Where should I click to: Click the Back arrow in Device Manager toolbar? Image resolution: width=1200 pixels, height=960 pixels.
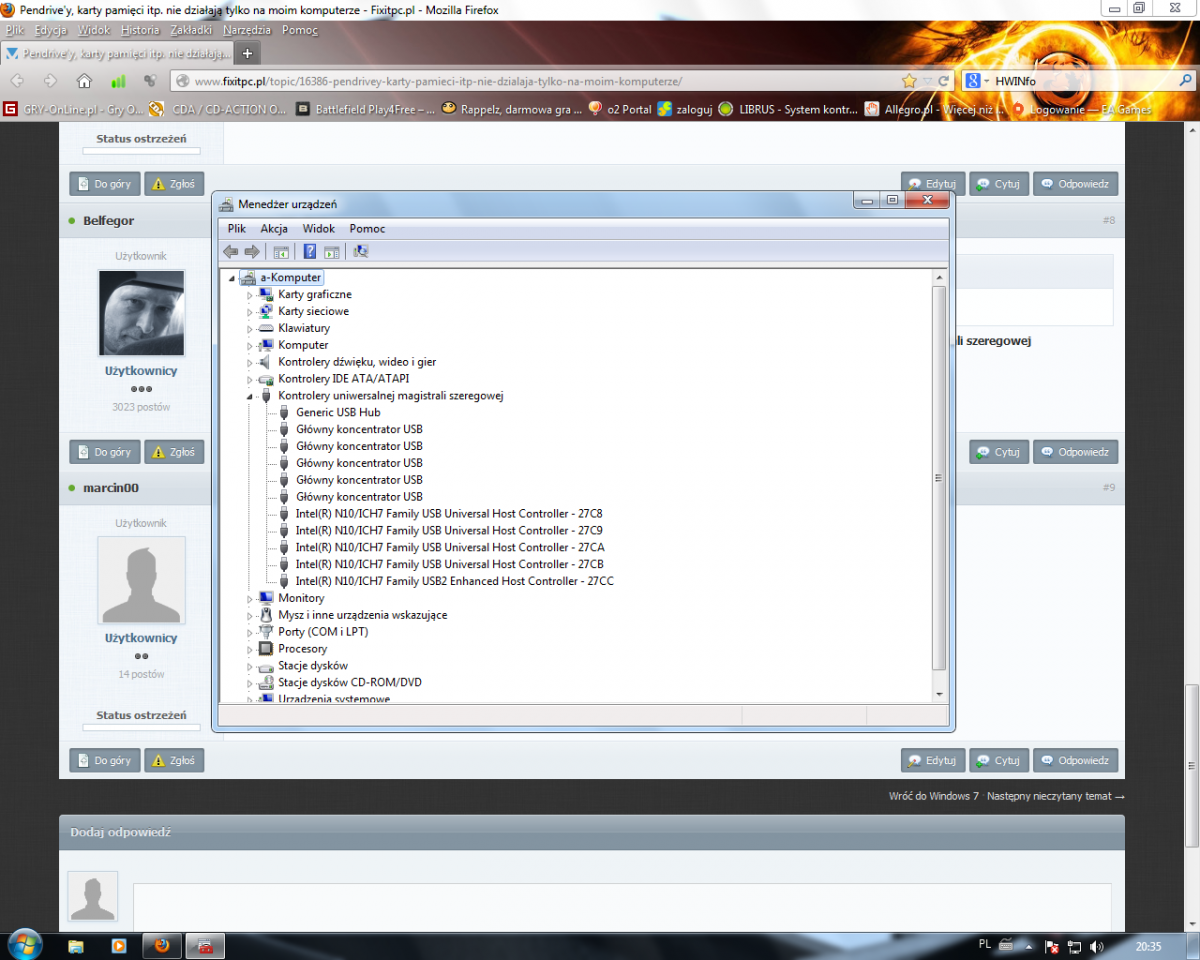pyautogui.click(x=230, y=252)
